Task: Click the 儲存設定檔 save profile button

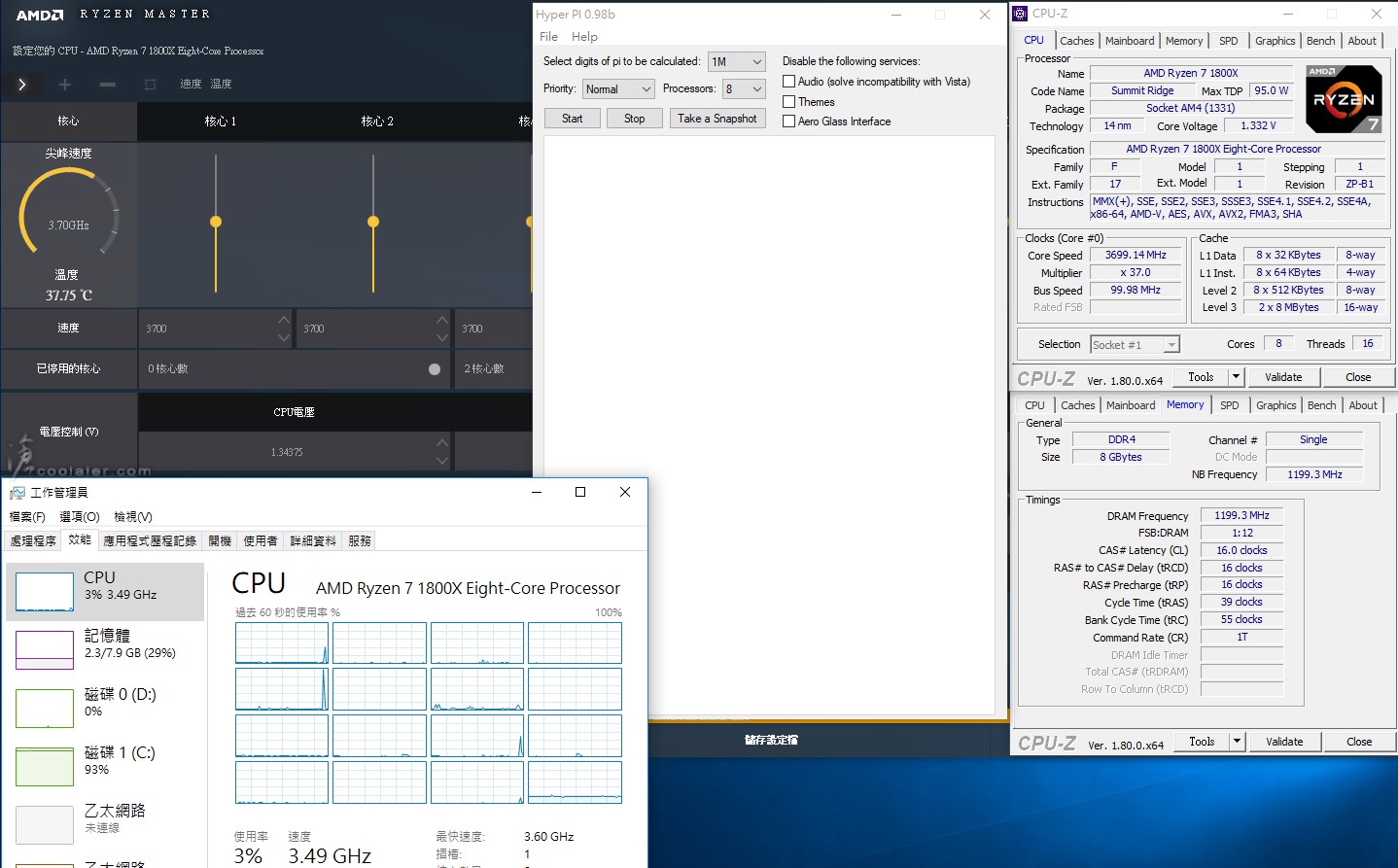Action: [771, 740]
